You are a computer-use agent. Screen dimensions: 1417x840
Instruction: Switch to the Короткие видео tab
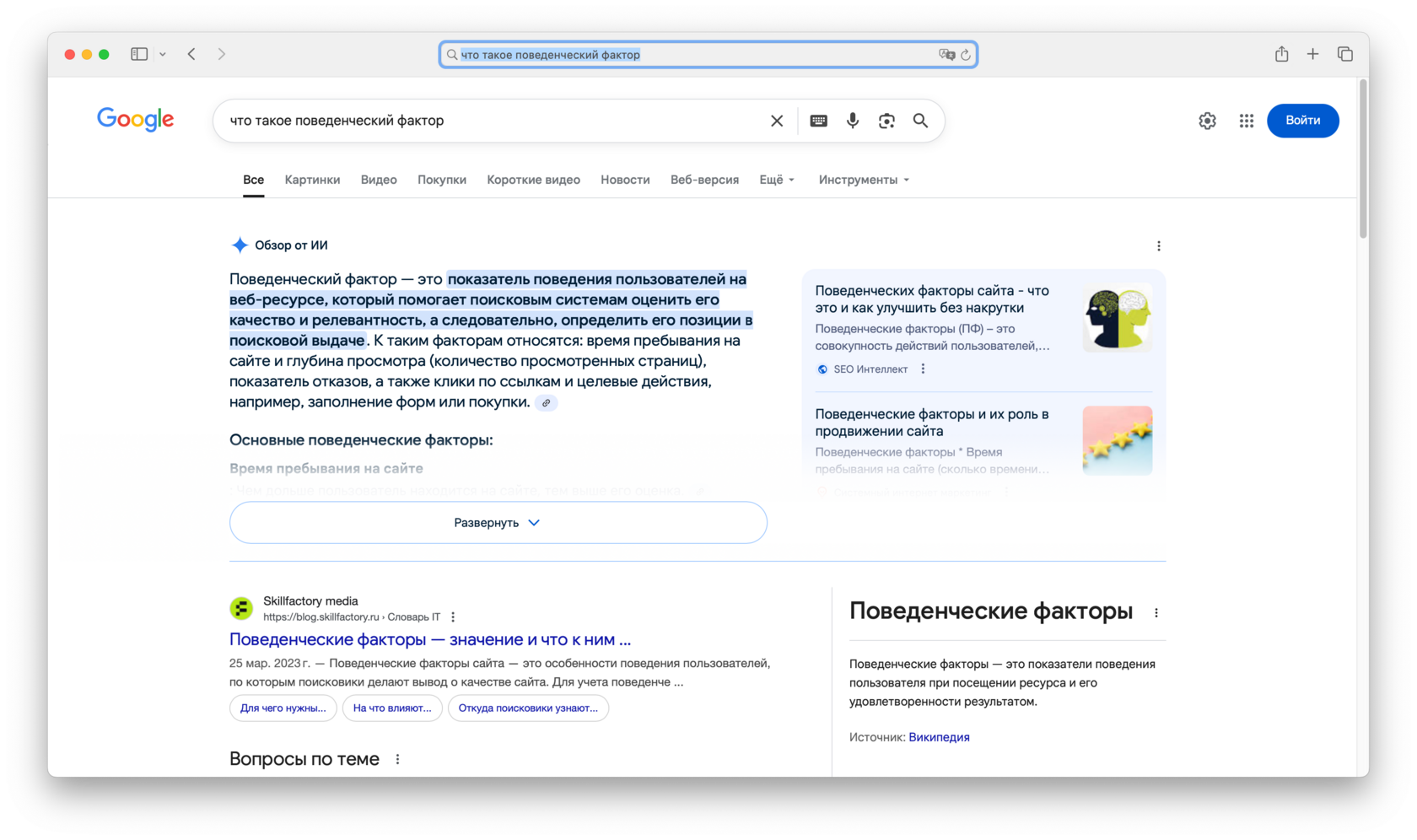click(x=534, y=180)
